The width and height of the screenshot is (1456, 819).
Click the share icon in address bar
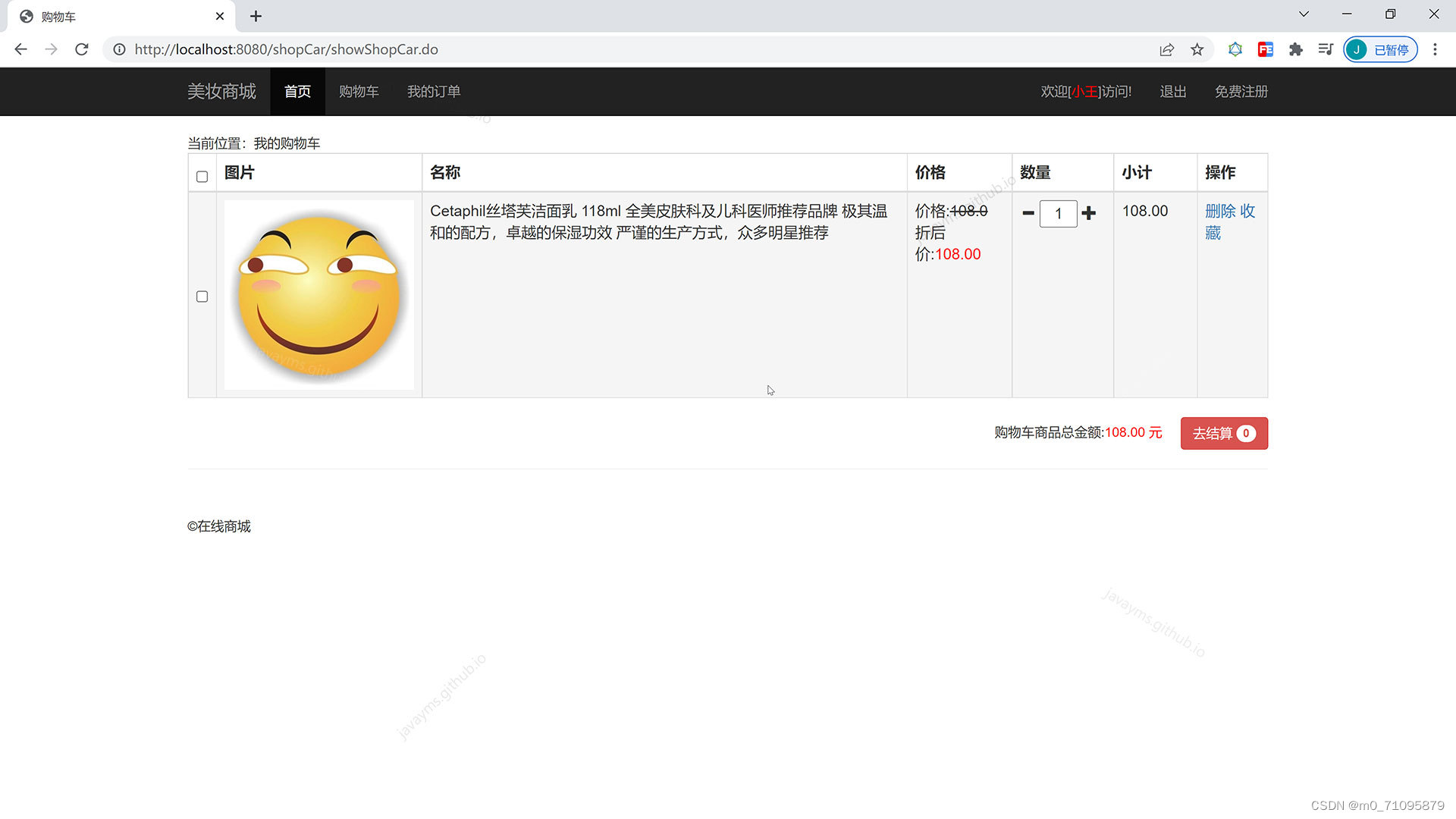(1166, 49)
